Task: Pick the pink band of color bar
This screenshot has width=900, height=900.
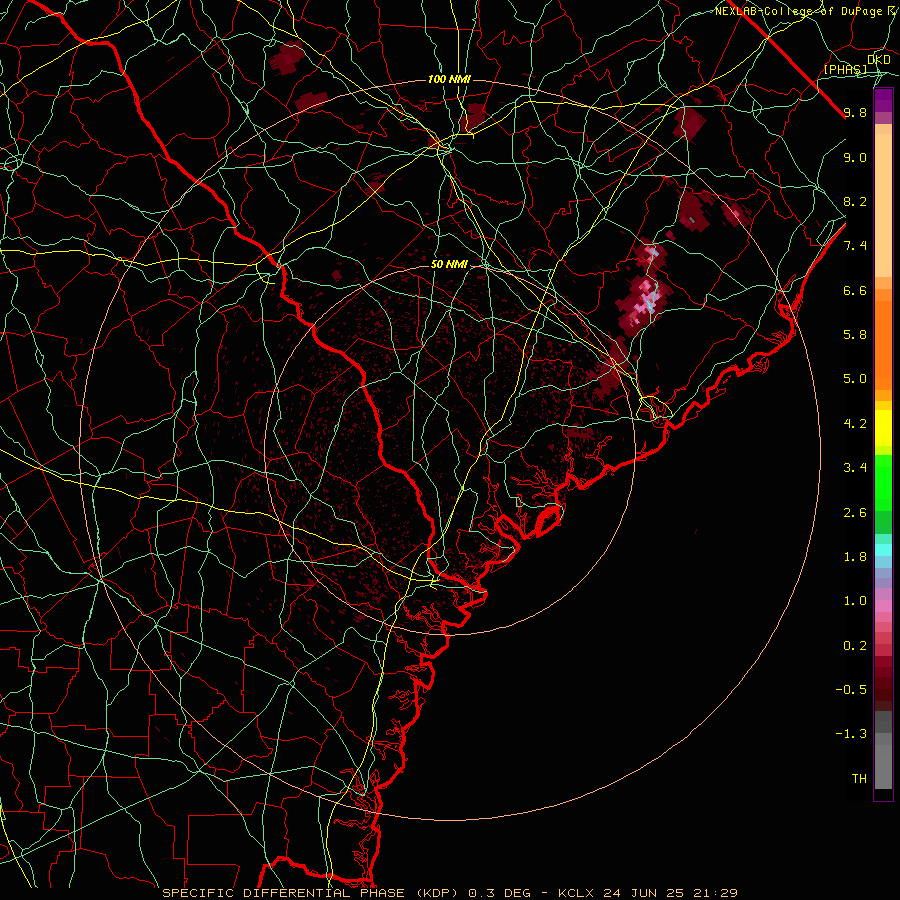Action: [x=883, y=606]
